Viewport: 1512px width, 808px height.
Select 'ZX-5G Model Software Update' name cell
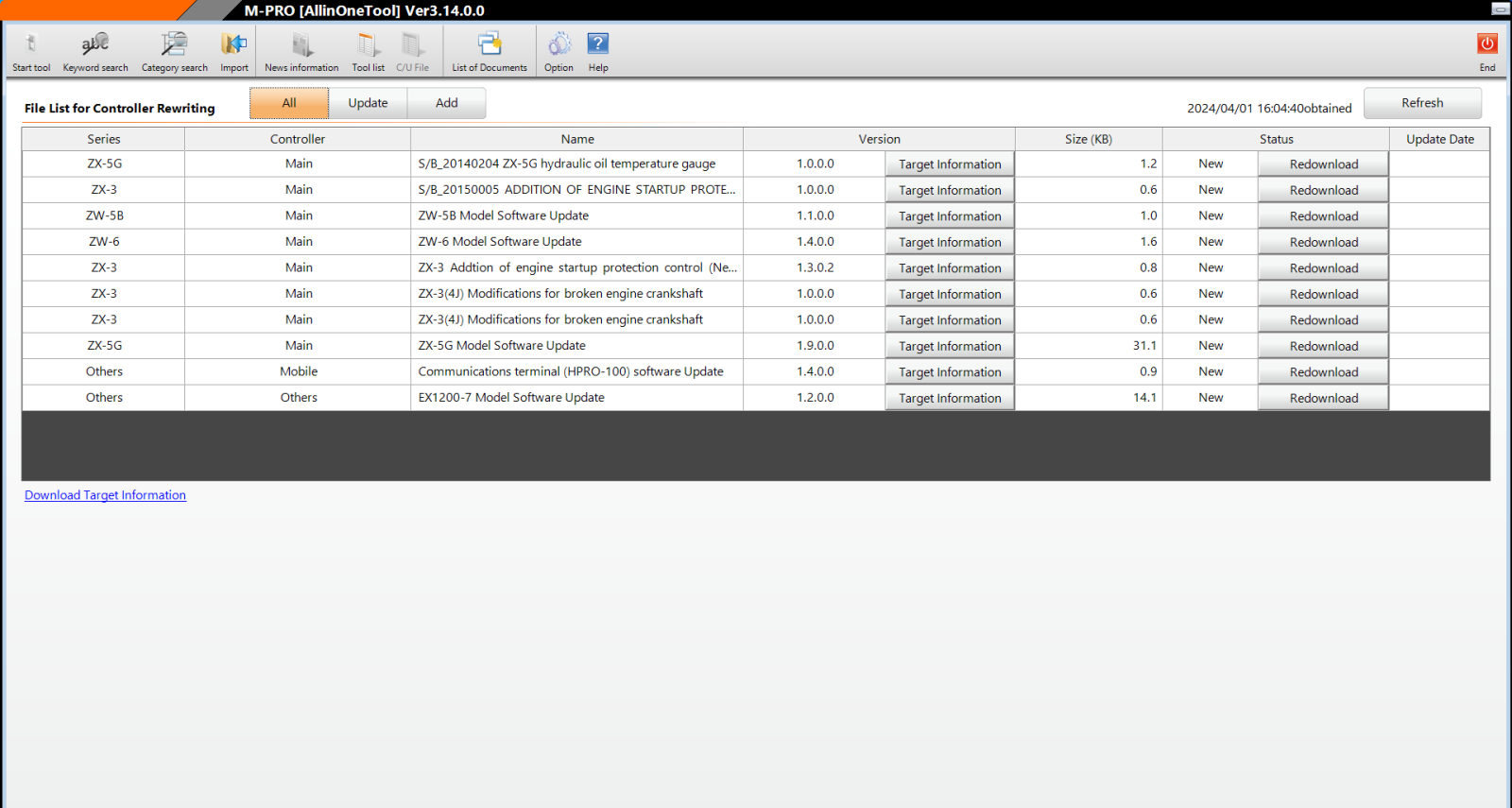pyautogui.click(x=577, y=346)
